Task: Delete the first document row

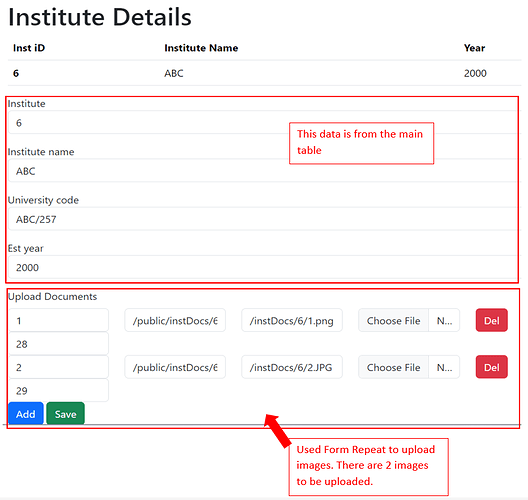Action: pyautogui.click(x=491, y=320)
